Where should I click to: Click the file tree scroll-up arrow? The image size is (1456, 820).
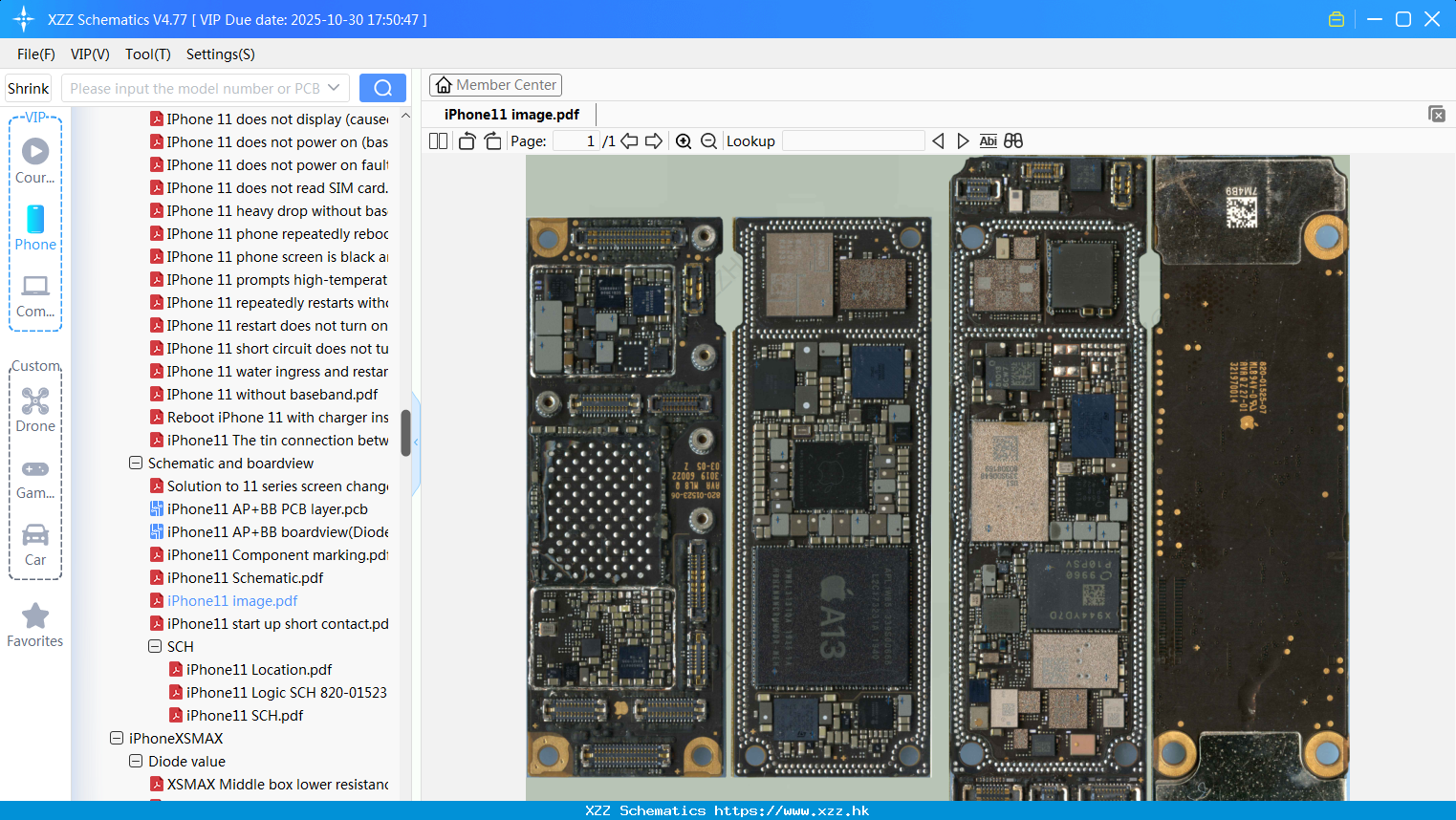405,116
